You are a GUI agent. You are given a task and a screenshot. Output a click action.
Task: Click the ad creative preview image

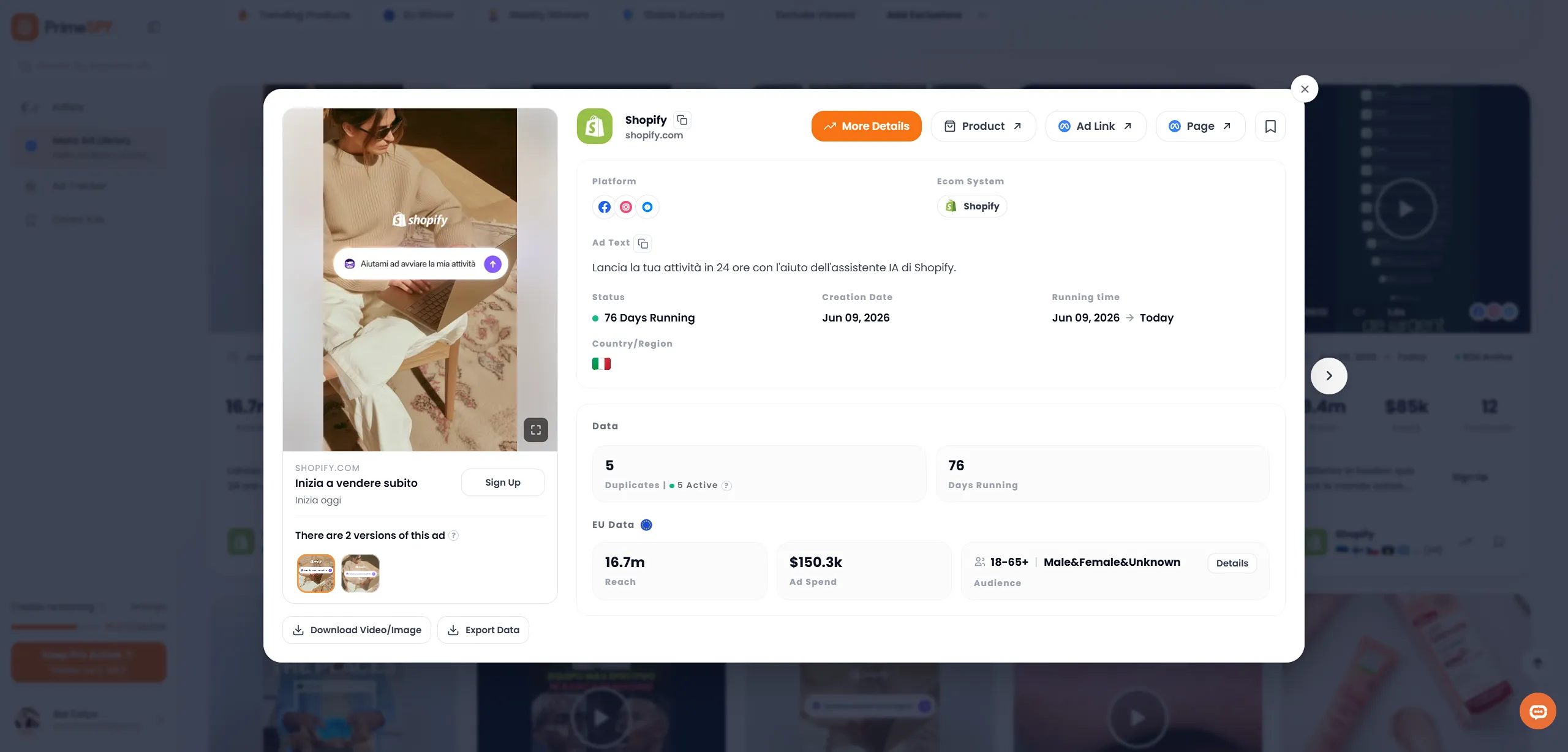pos(420,280)
